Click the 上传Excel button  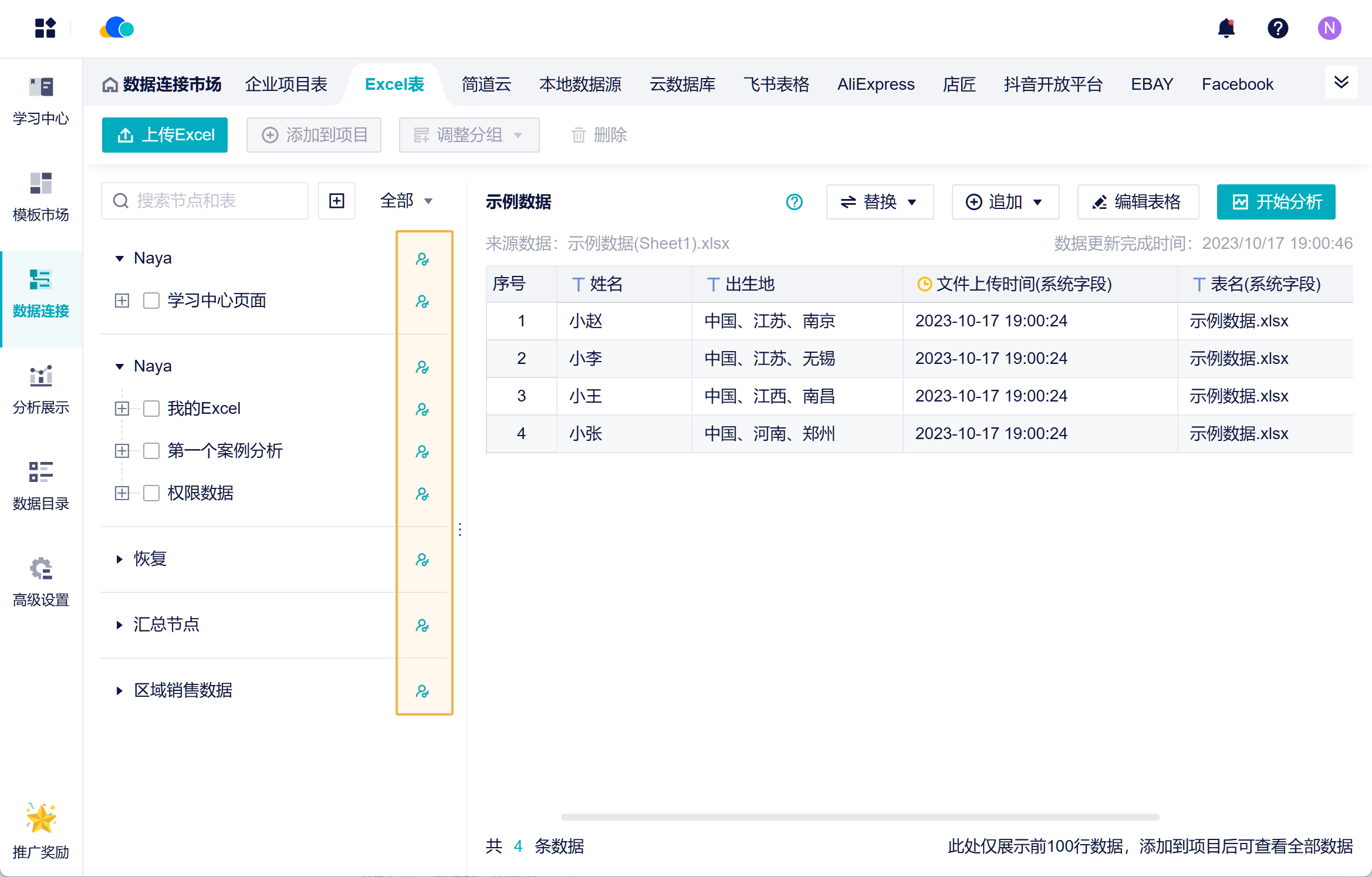pyautogui.click(x=165, y=135)
